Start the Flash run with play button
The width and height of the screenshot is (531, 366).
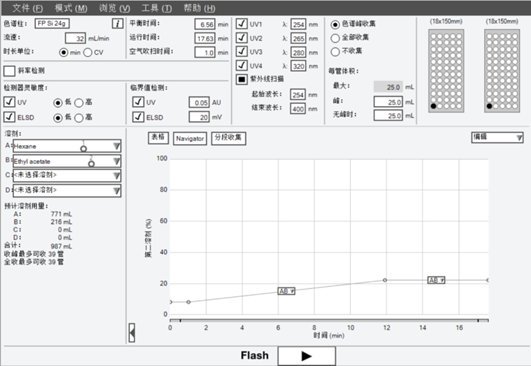(306, 356)
